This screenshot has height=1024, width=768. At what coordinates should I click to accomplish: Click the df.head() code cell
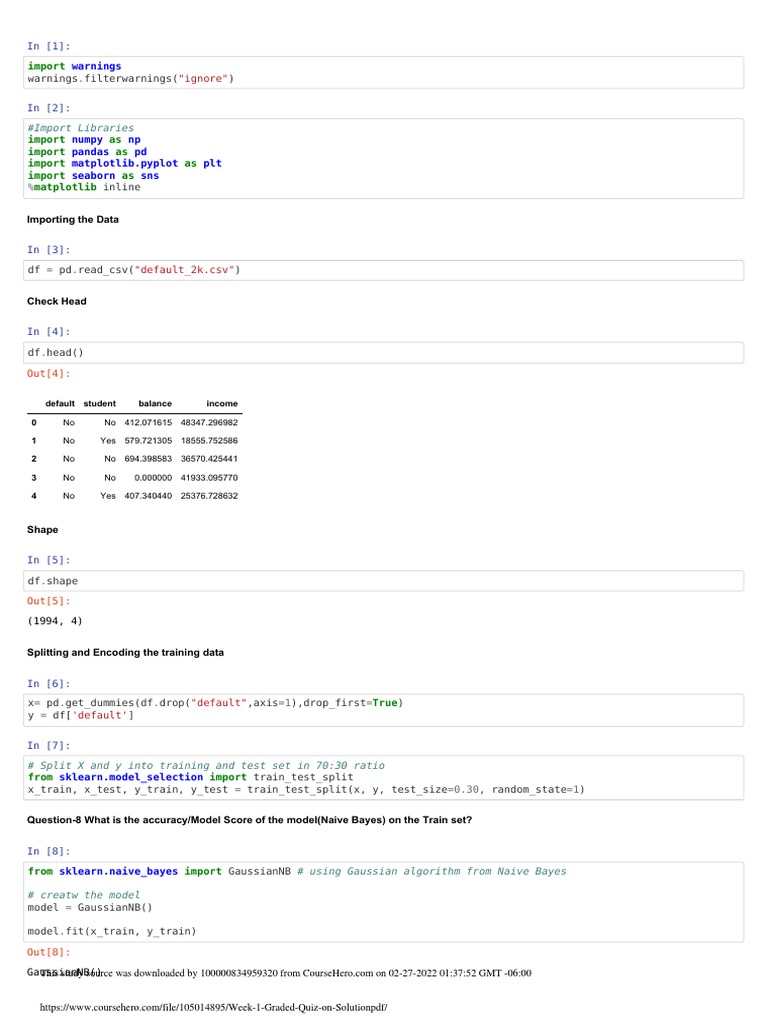(383, 353)
